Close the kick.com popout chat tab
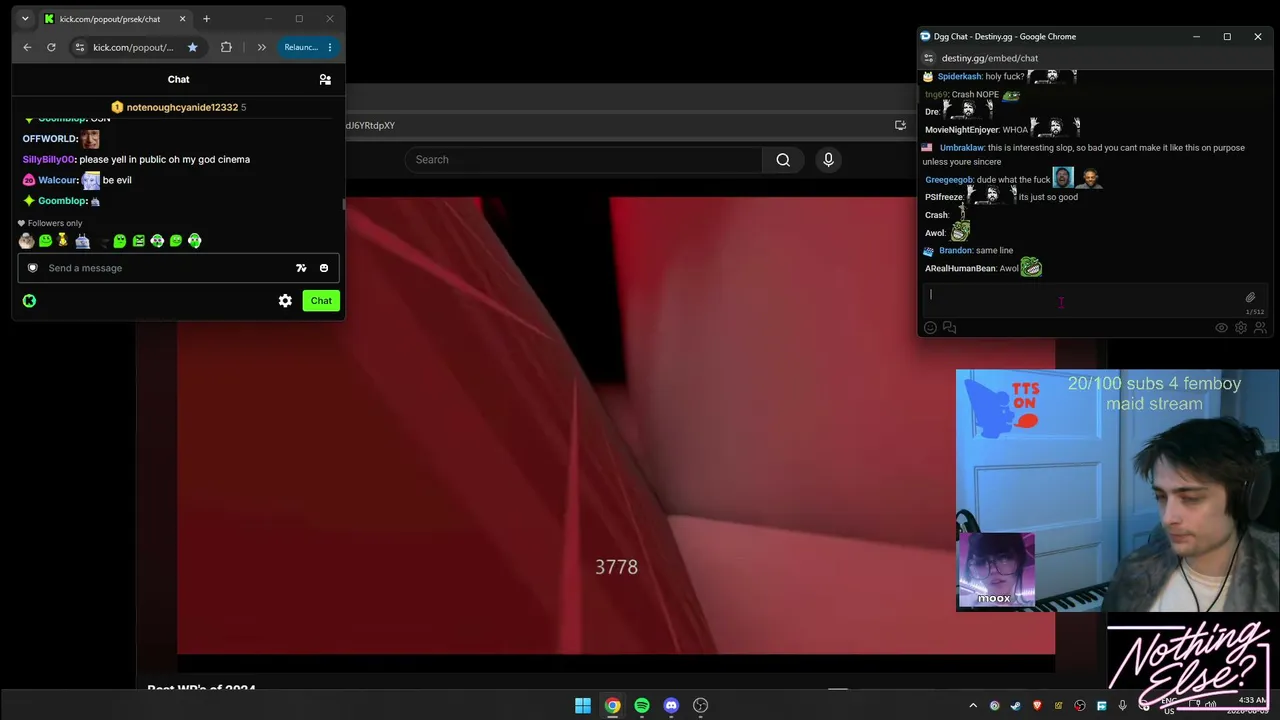This screenshot has width=1280, height=720. [x=182, y=19]
